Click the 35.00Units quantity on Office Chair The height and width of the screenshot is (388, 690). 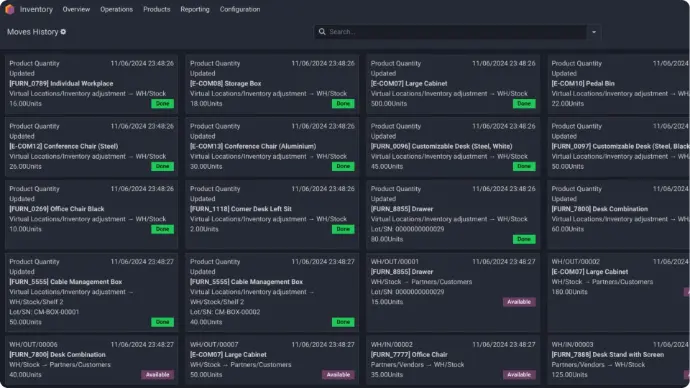click(387, 375)
